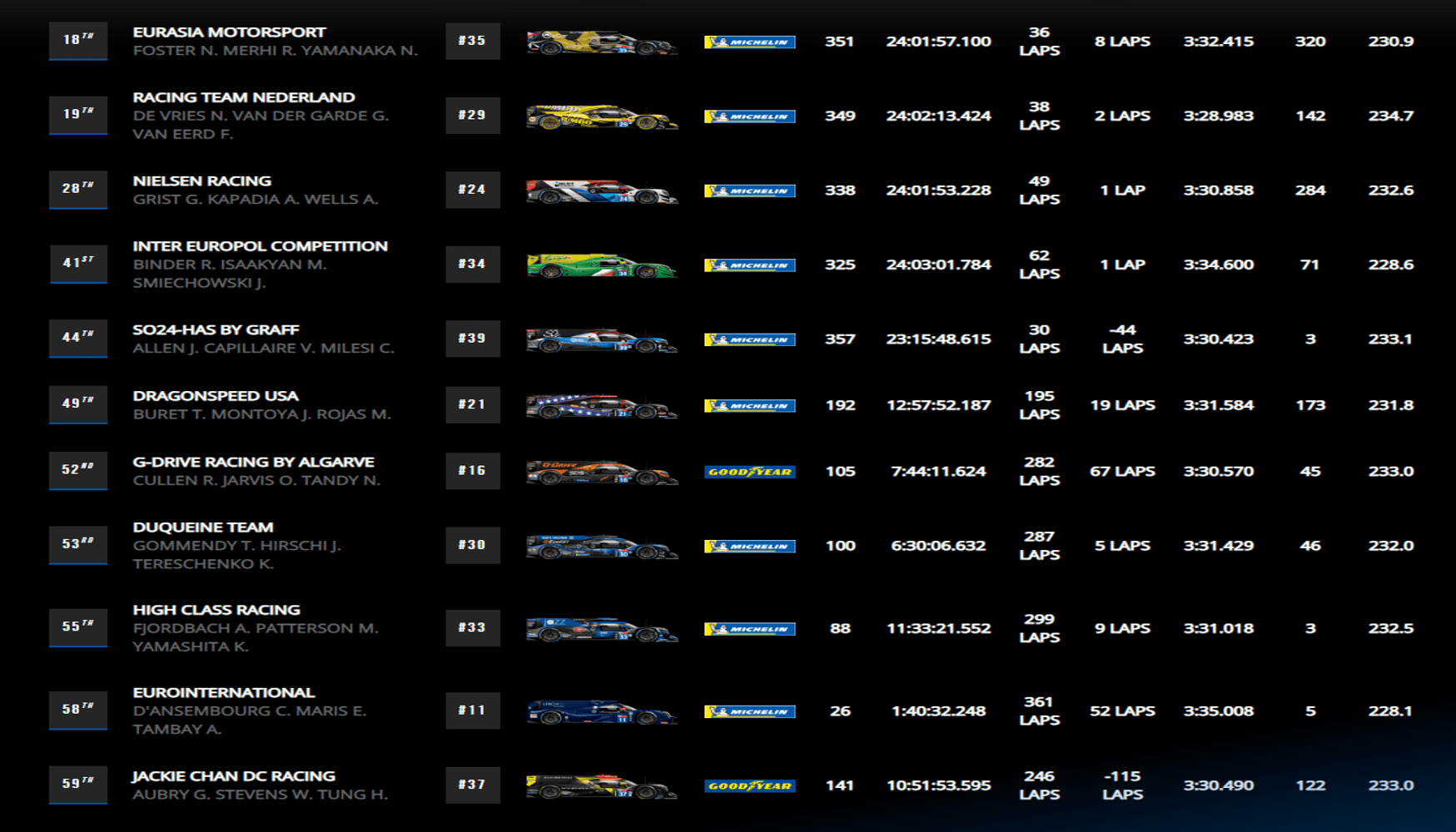The image size is (1456, 832).
Task: Click the Goodyear logo in Jackie Chan DC row
Action: click(x=750, y=785)
